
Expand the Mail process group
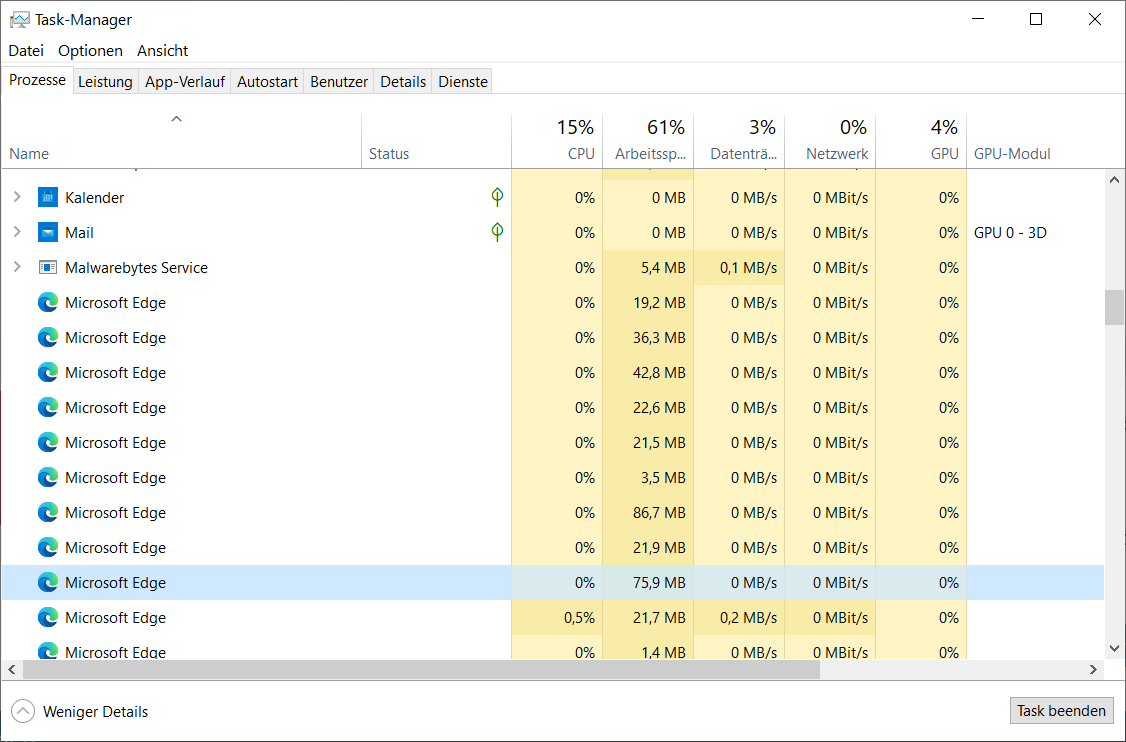point(17,231)
